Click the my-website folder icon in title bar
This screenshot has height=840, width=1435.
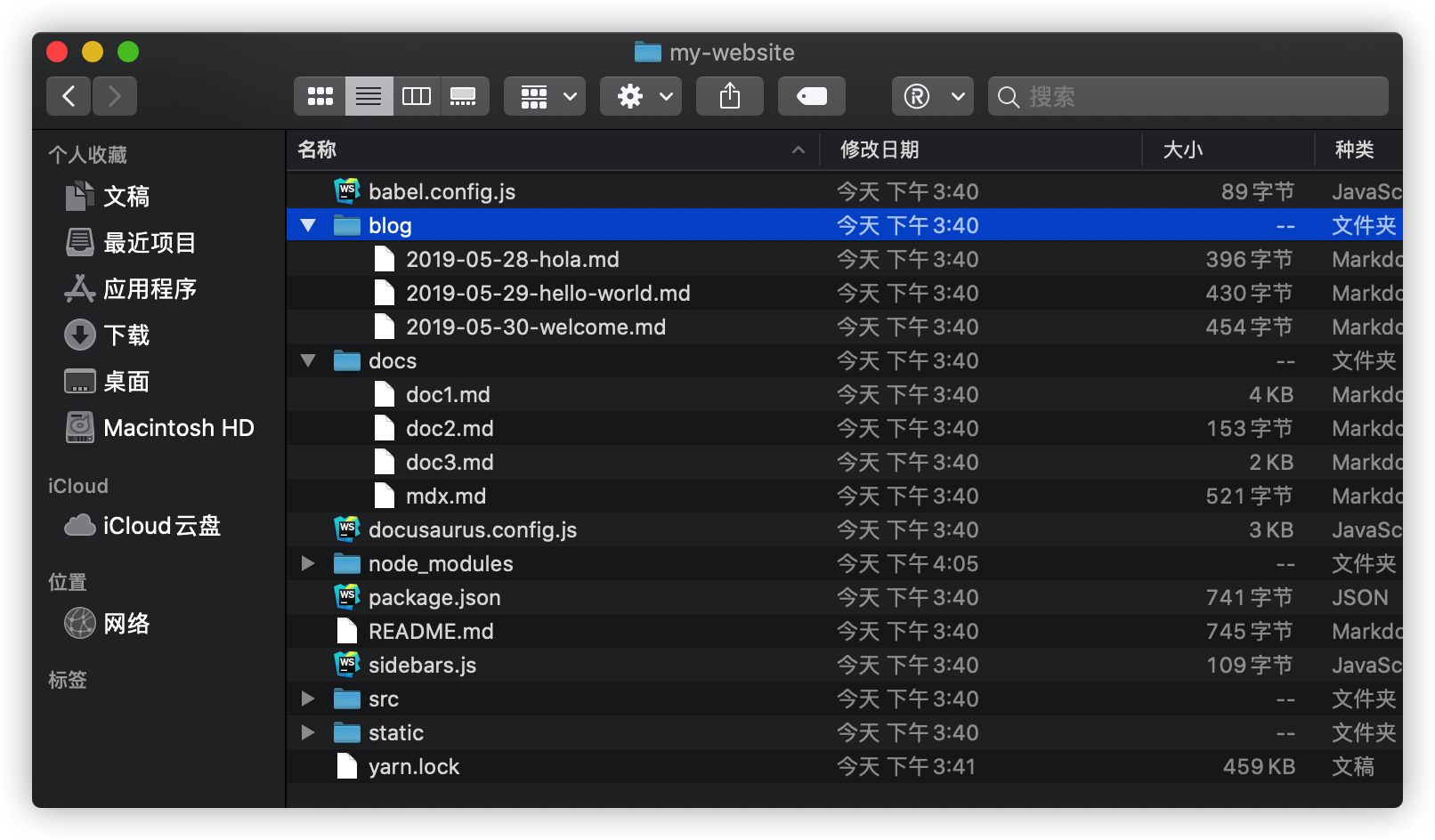pos(647,52)
